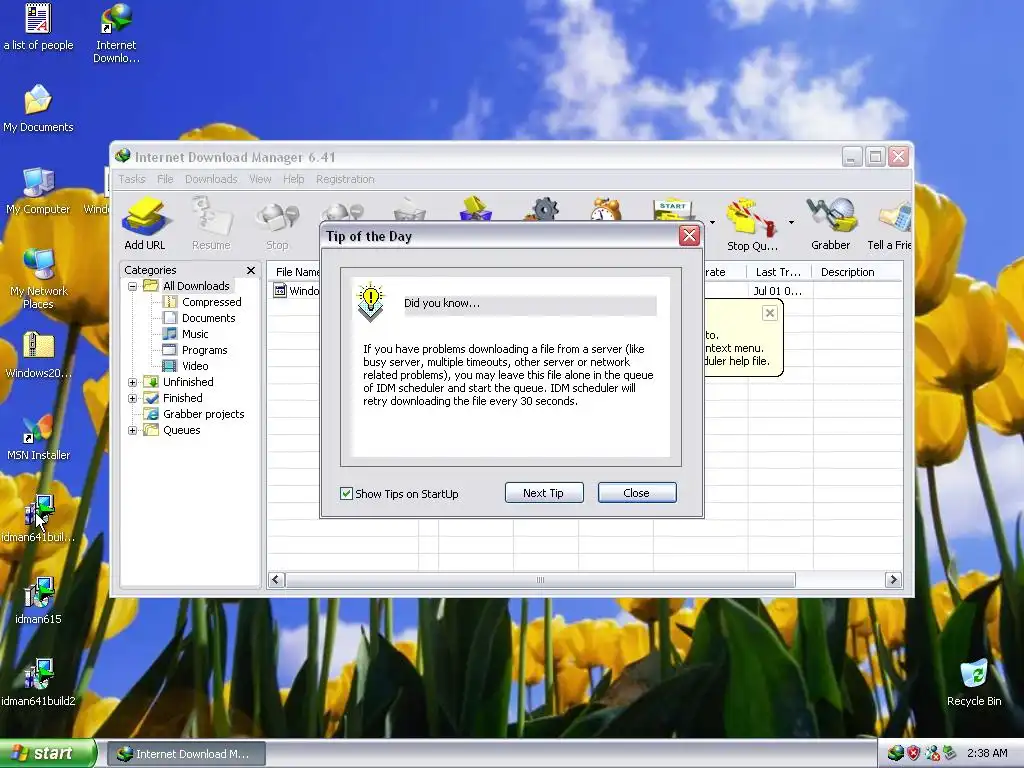Open the View menu
This screenshot has height=768, width=1024.
(260, 179)
